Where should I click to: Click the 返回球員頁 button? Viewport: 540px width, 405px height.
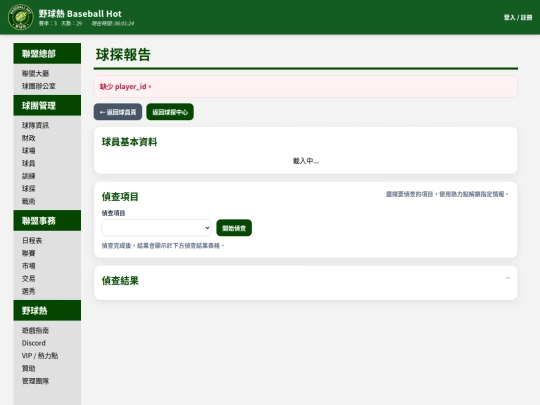118,112
